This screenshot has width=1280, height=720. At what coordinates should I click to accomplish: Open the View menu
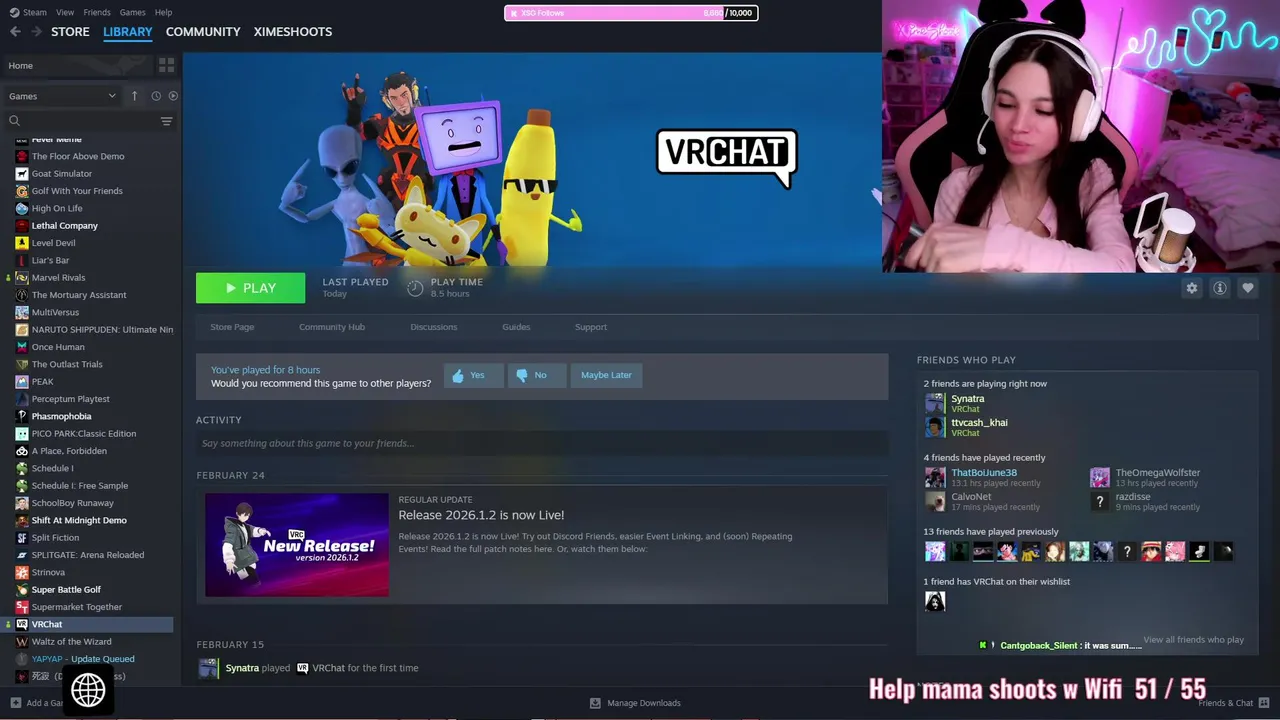click(65, 12)
